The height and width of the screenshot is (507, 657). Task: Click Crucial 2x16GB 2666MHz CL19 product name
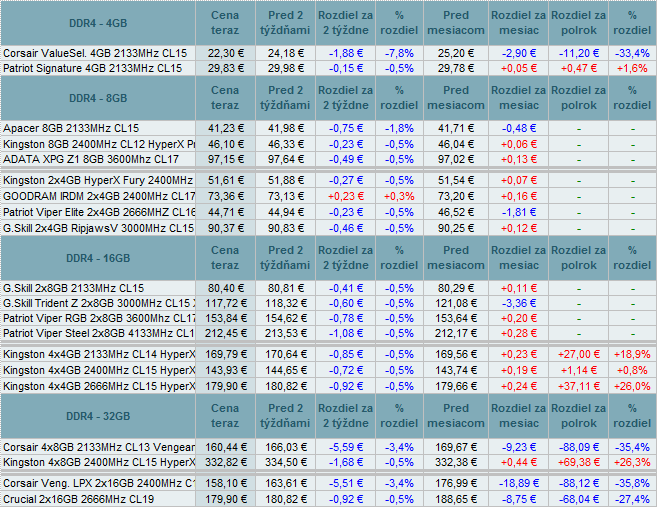[78, 499]
